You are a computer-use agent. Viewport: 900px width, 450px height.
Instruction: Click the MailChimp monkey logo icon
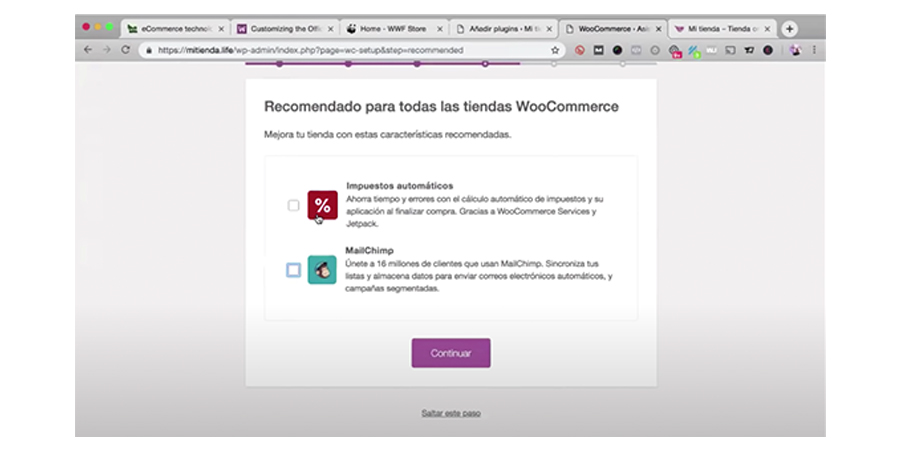(x=321, y=270)
